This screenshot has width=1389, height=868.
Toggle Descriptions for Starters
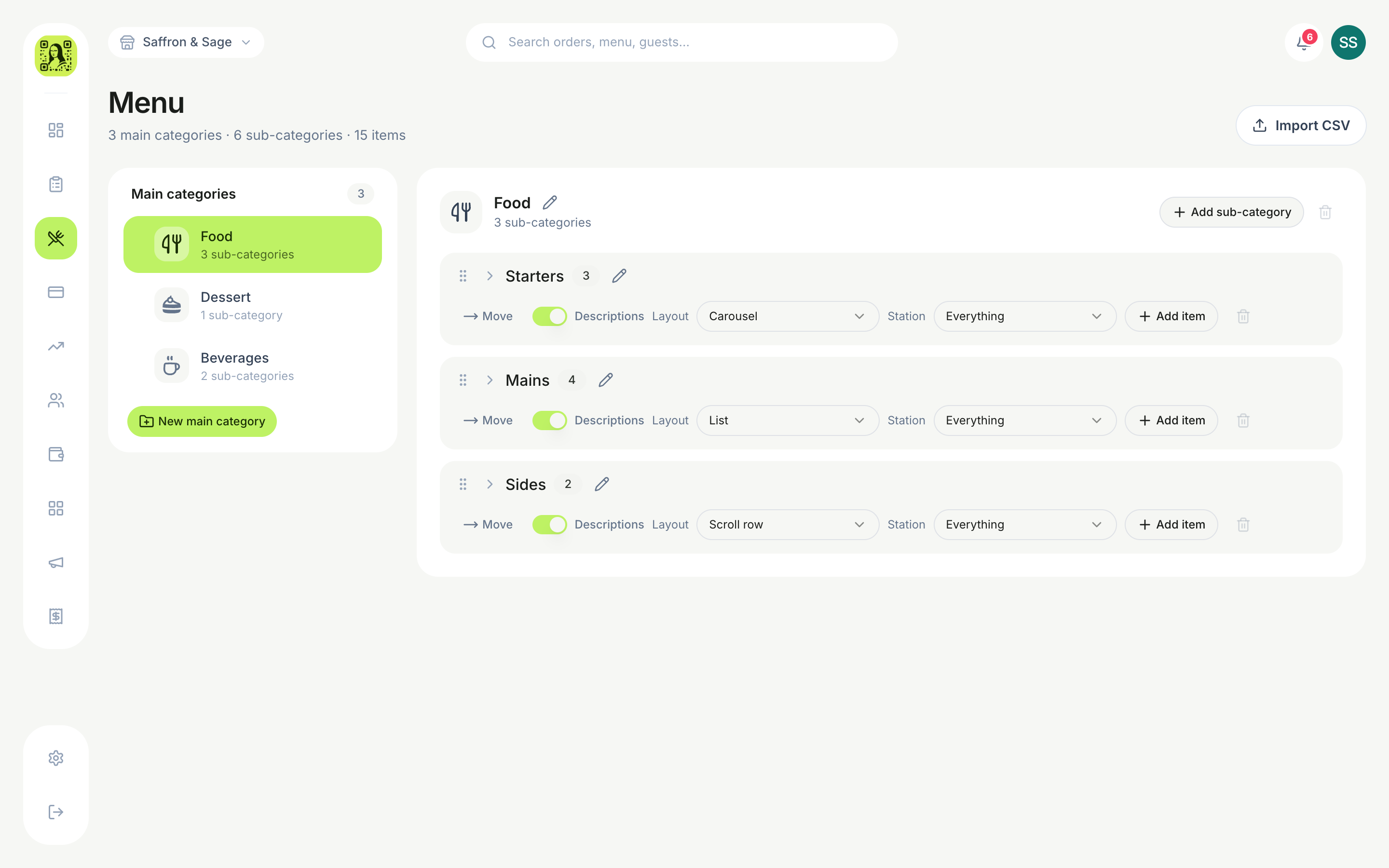[x=549, y=316]
